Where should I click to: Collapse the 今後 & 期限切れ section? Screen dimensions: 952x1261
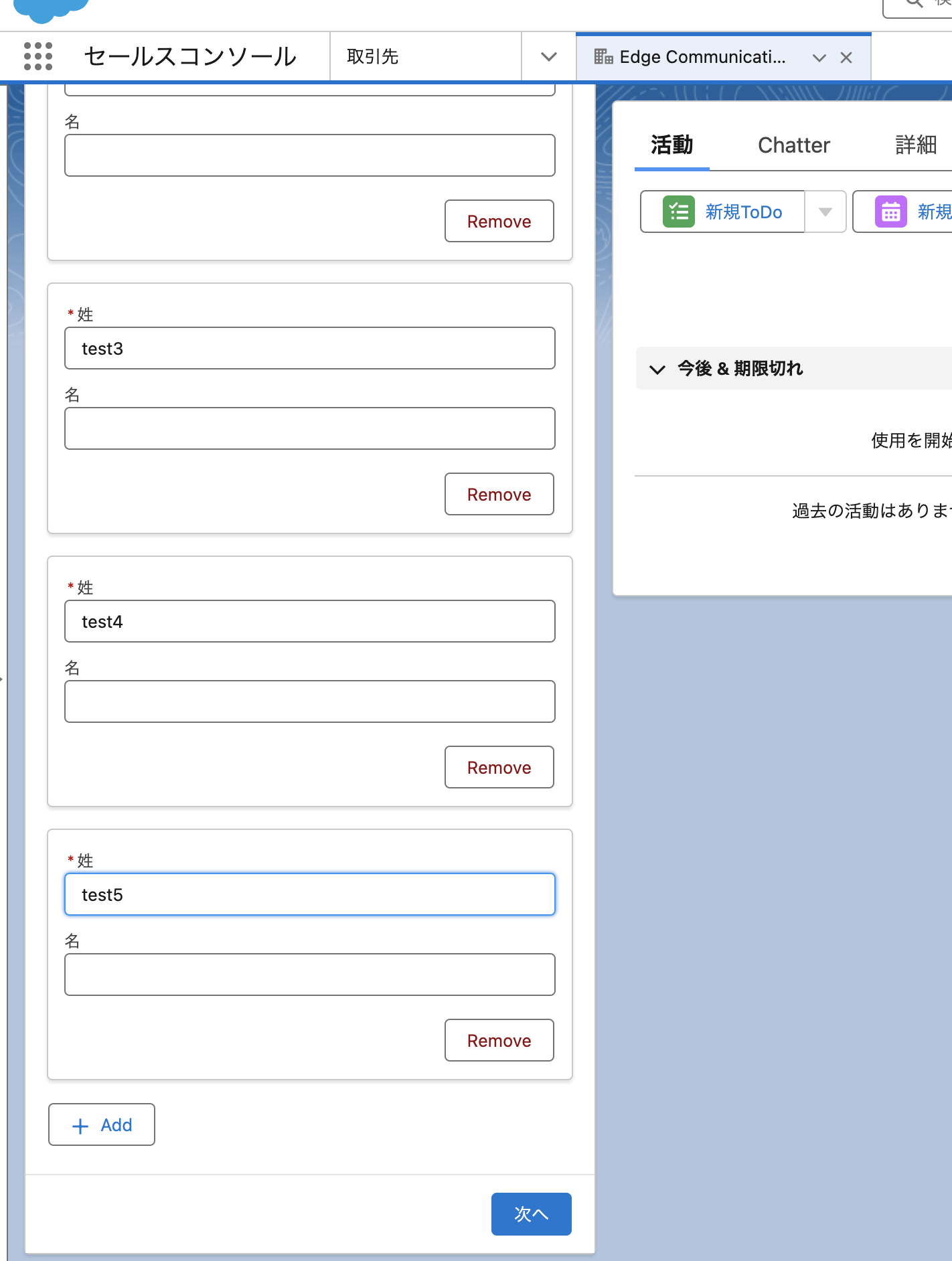click(x=657, y=369)
